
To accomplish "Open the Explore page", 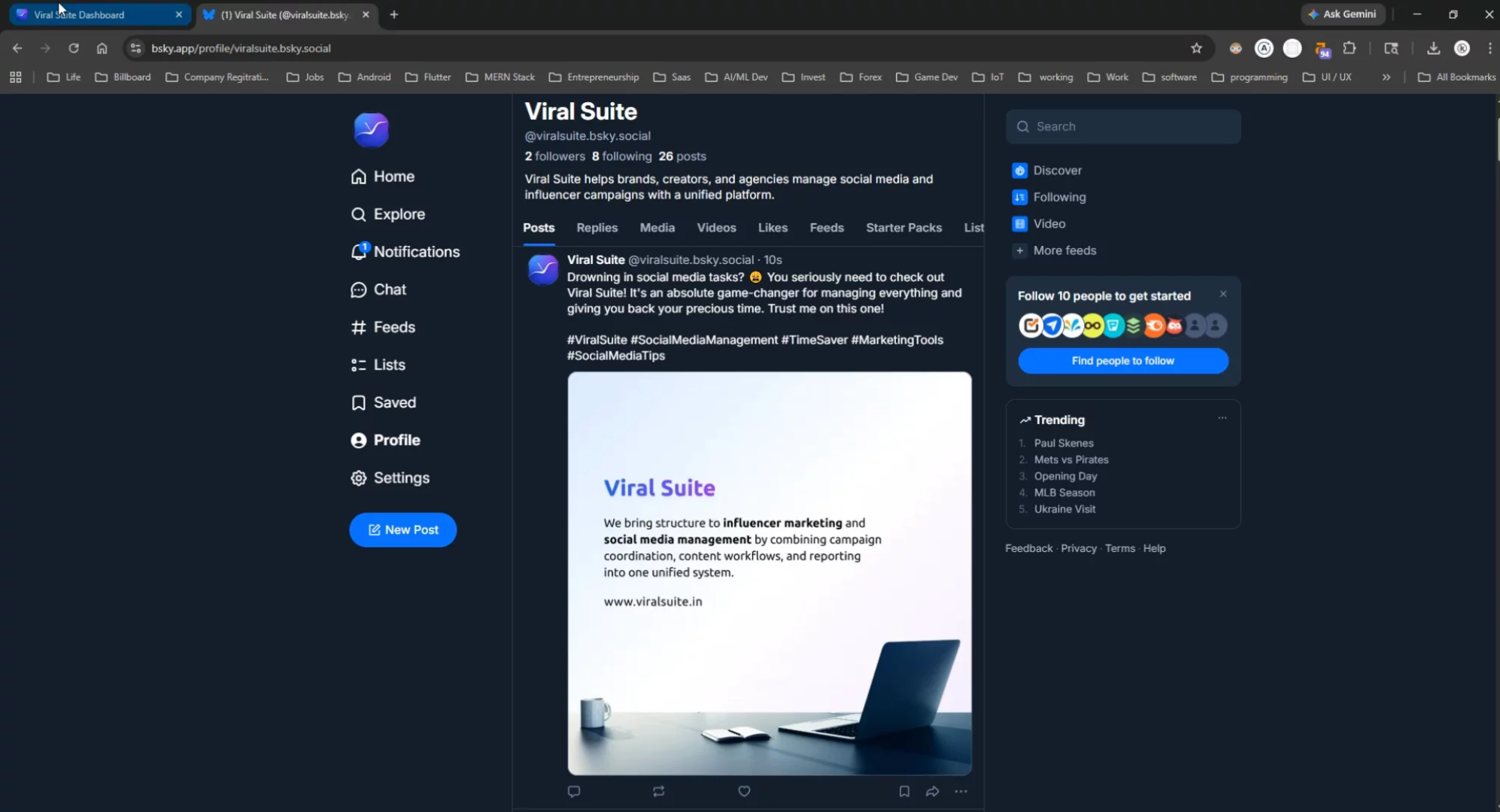I will pos(387,214).
